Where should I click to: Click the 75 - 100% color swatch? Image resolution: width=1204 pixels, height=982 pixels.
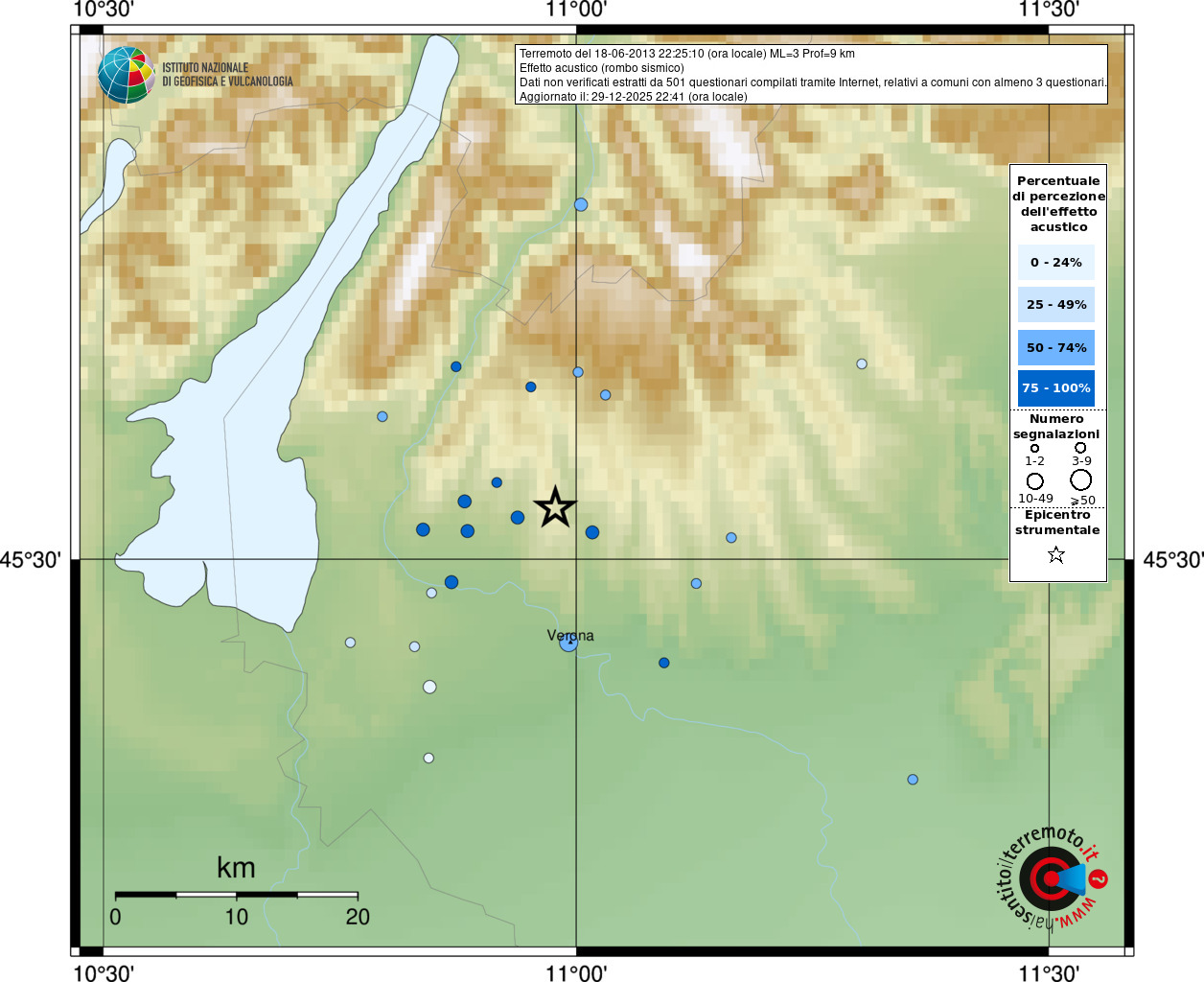[1056, 388]
